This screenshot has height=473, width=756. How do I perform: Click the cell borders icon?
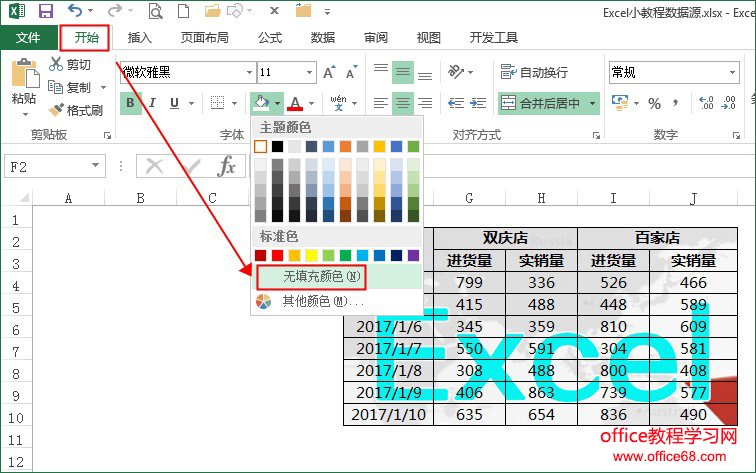pos(217,103)
